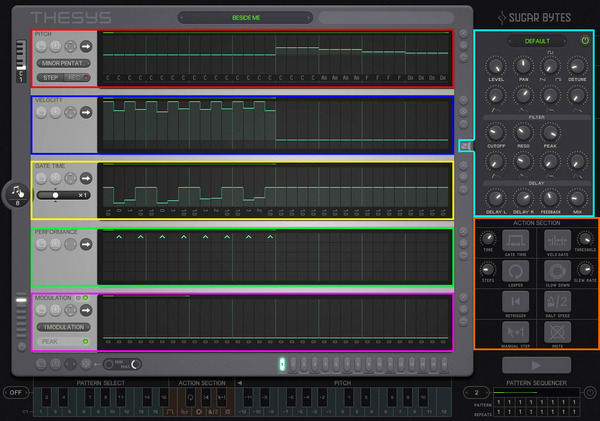Click the FEEDBACK delay knob
The image size is (600, 421).
click(x=550, y=199)
